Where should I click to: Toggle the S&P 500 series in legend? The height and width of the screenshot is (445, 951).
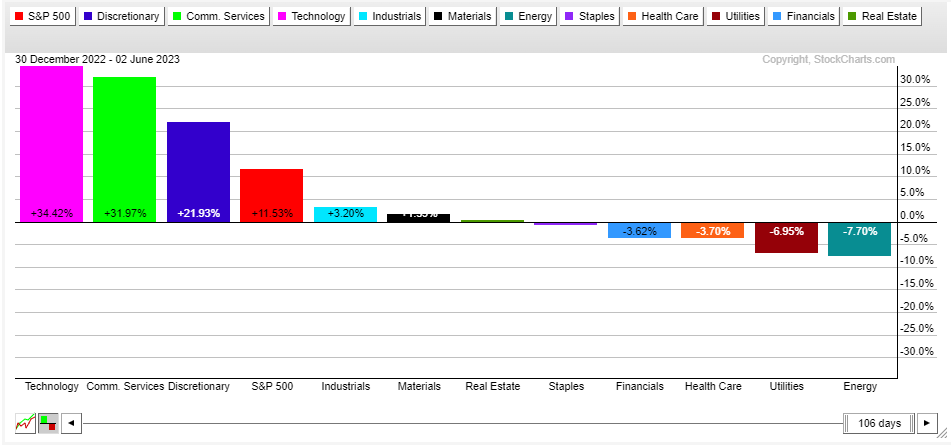point(42,16)
